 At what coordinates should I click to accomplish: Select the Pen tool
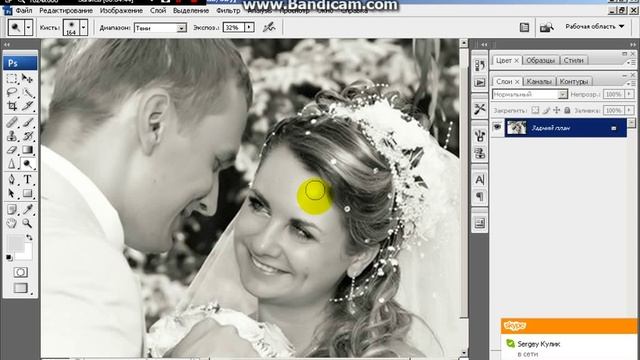(12, 179)
